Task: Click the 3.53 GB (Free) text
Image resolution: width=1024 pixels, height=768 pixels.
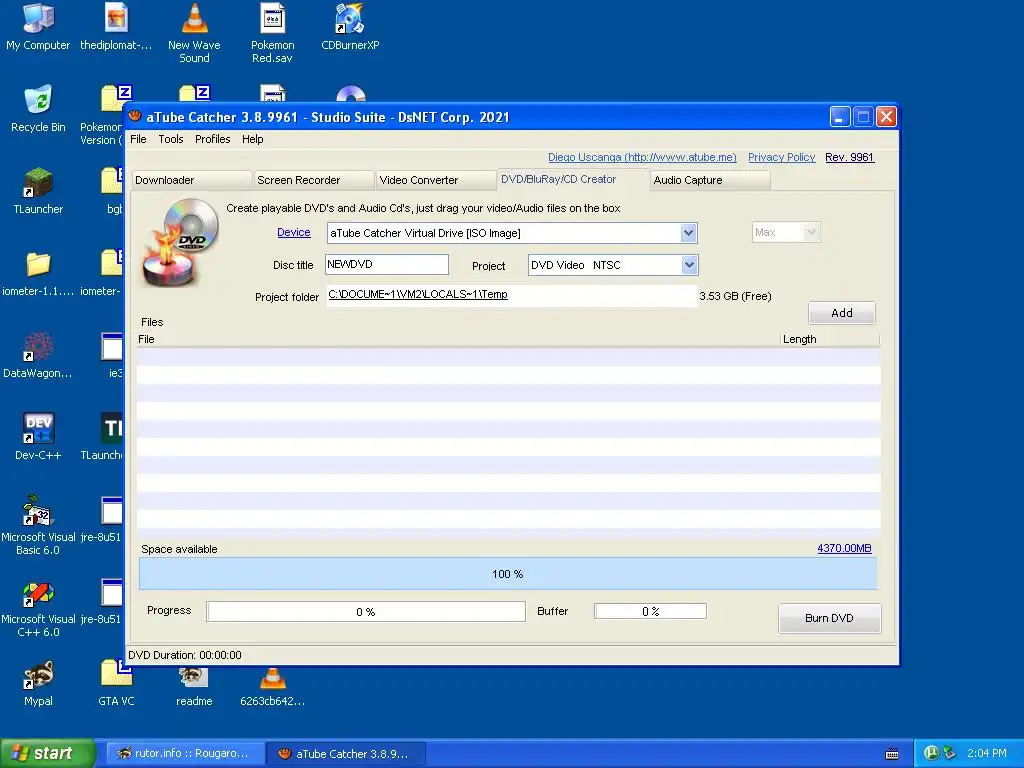Action: click(x=735, y=296)
